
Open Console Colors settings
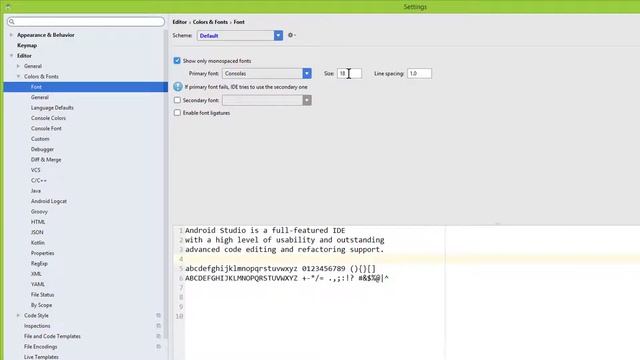[48, 118]
